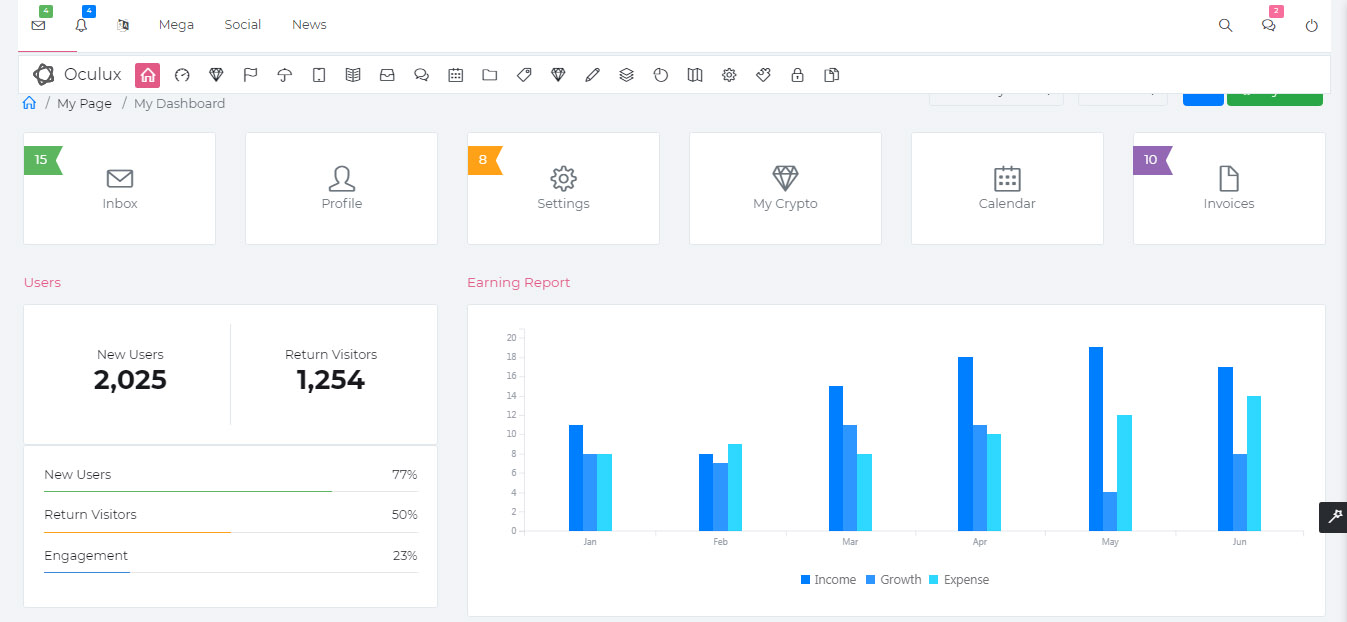Click the purple 10 ribbon on Invoices card

(1151, 160)
